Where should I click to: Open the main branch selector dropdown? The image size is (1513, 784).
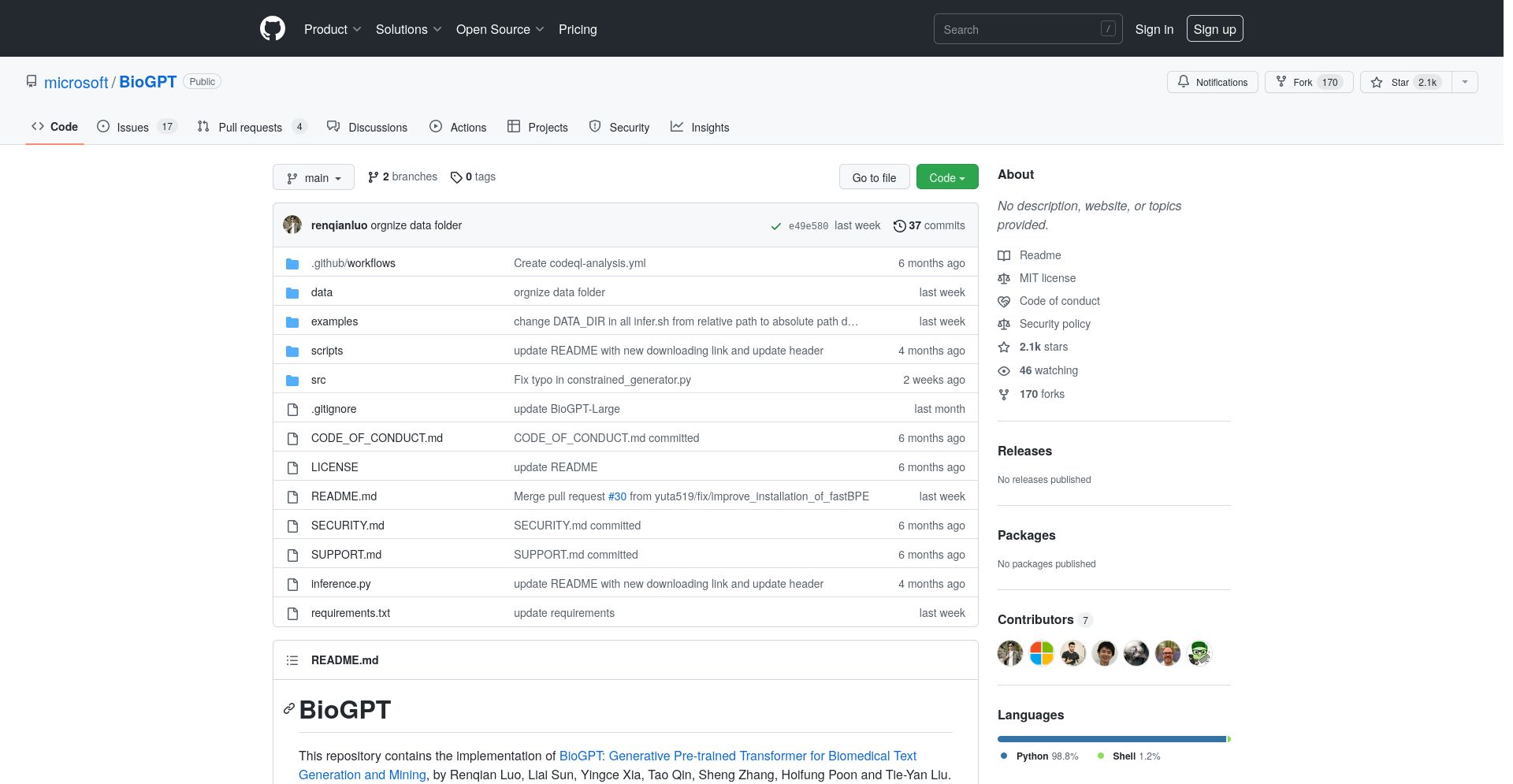[314, 177]
